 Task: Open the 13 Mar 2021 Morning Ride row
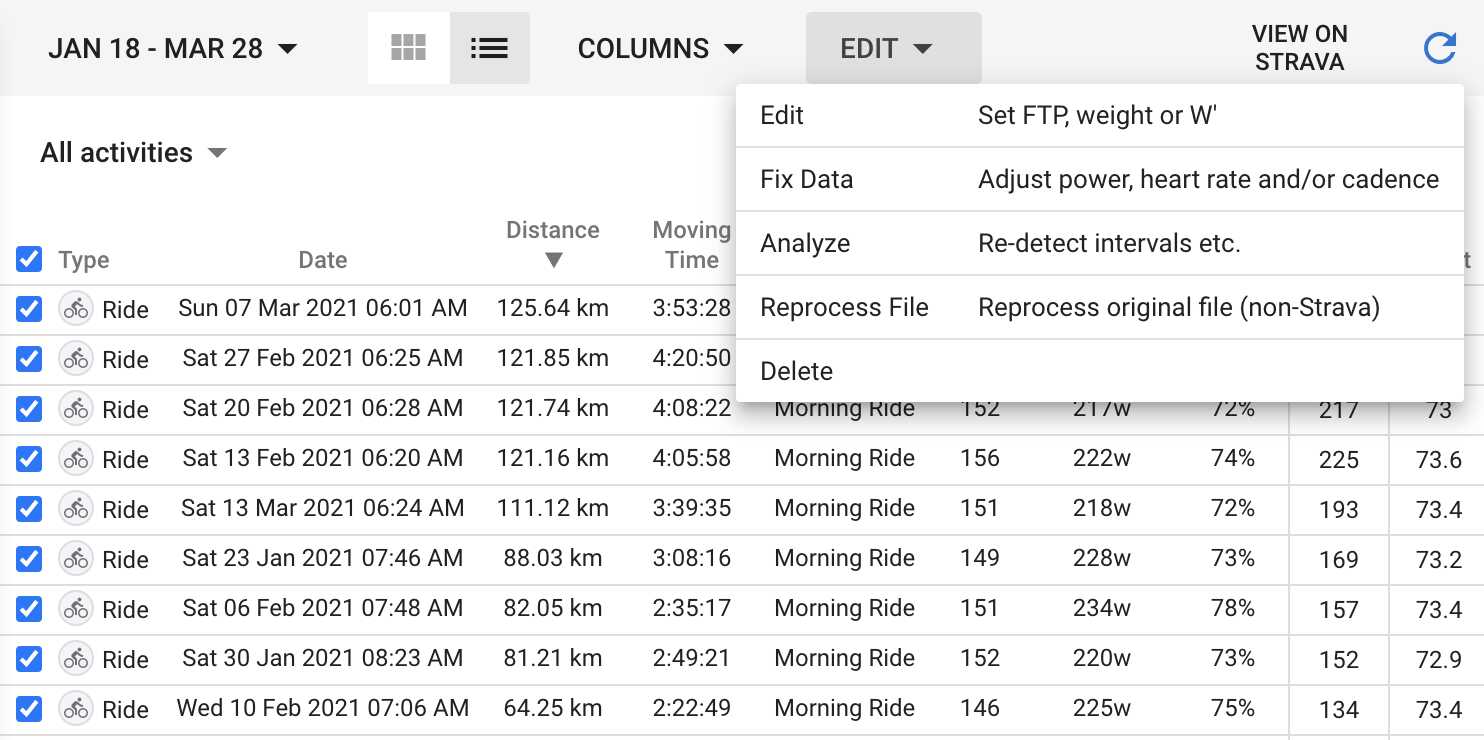click(x=844, y=509)
